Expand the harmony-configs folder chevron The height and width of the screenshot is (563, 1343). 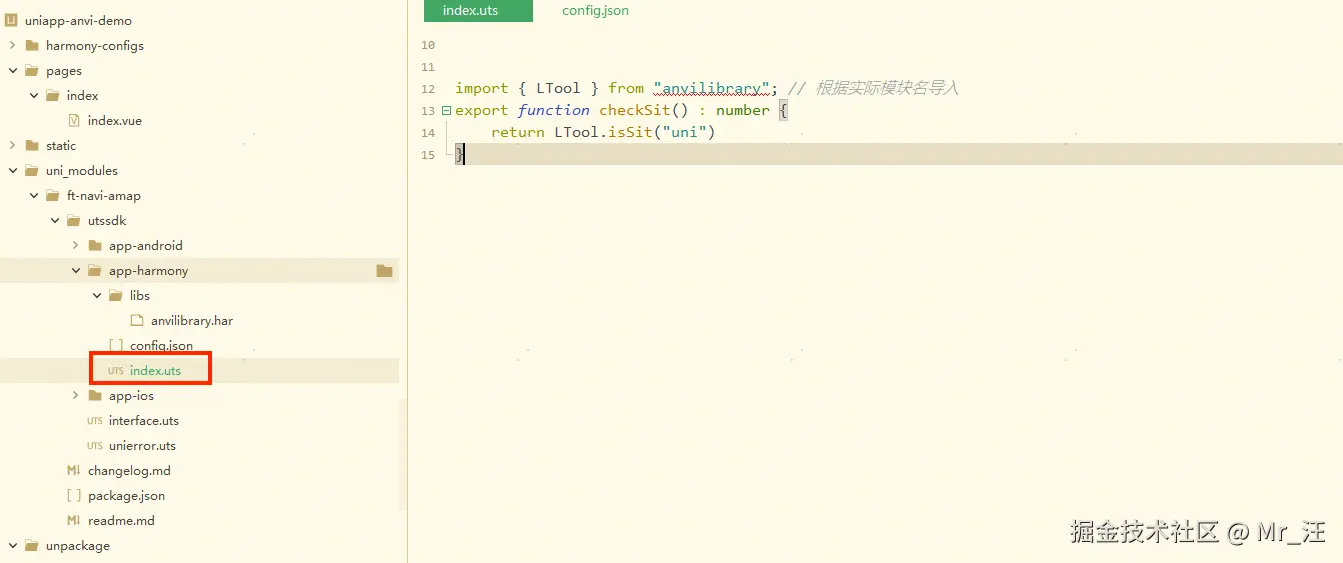point(12,45)
